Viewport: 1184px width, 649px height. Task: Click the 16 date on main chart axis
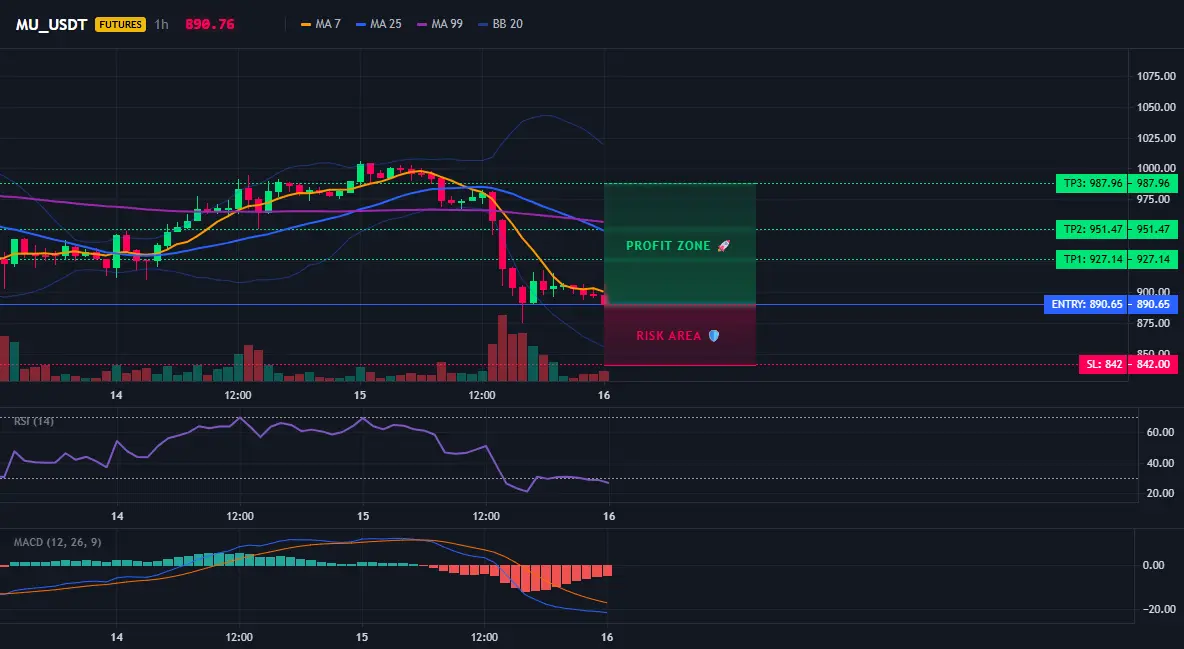pyautogui.click(x=604, y=395)
